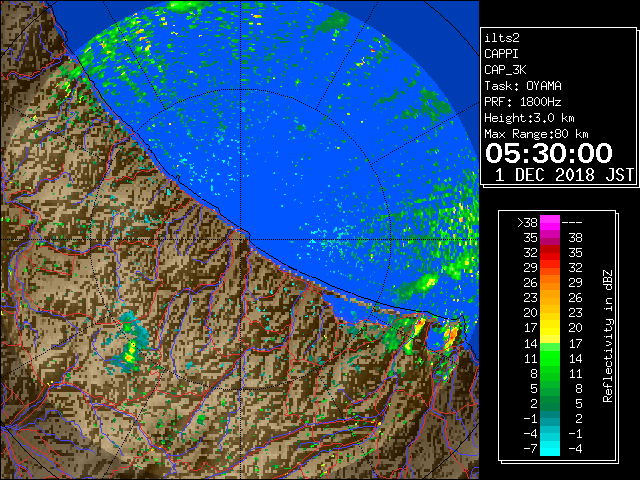Click the cyan -7 dBZ swatch
Screen dimensions: 640x480
(550, 449)
